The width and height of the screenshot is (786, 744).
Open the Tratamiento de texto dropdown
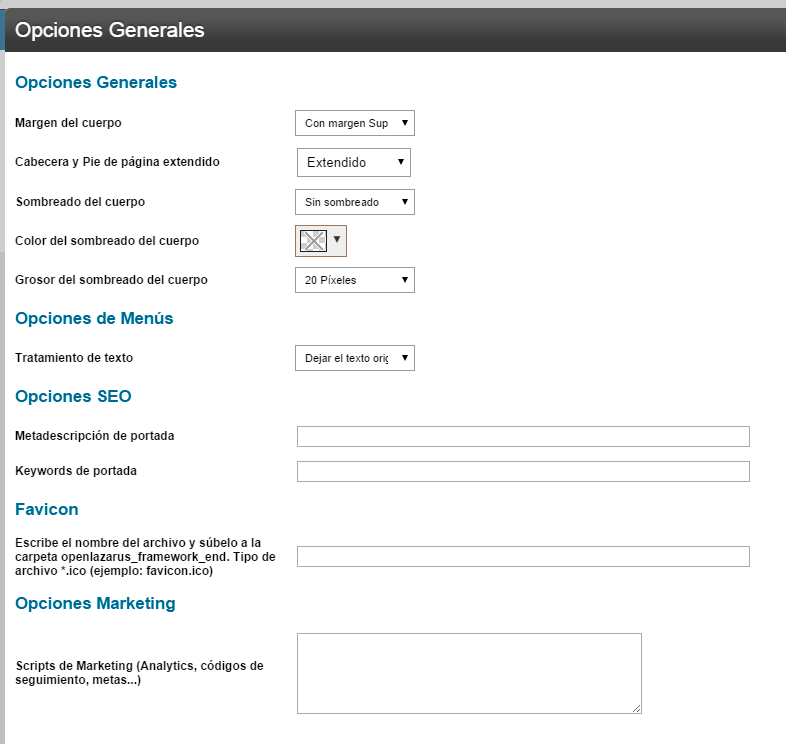(x=354, y=358)
